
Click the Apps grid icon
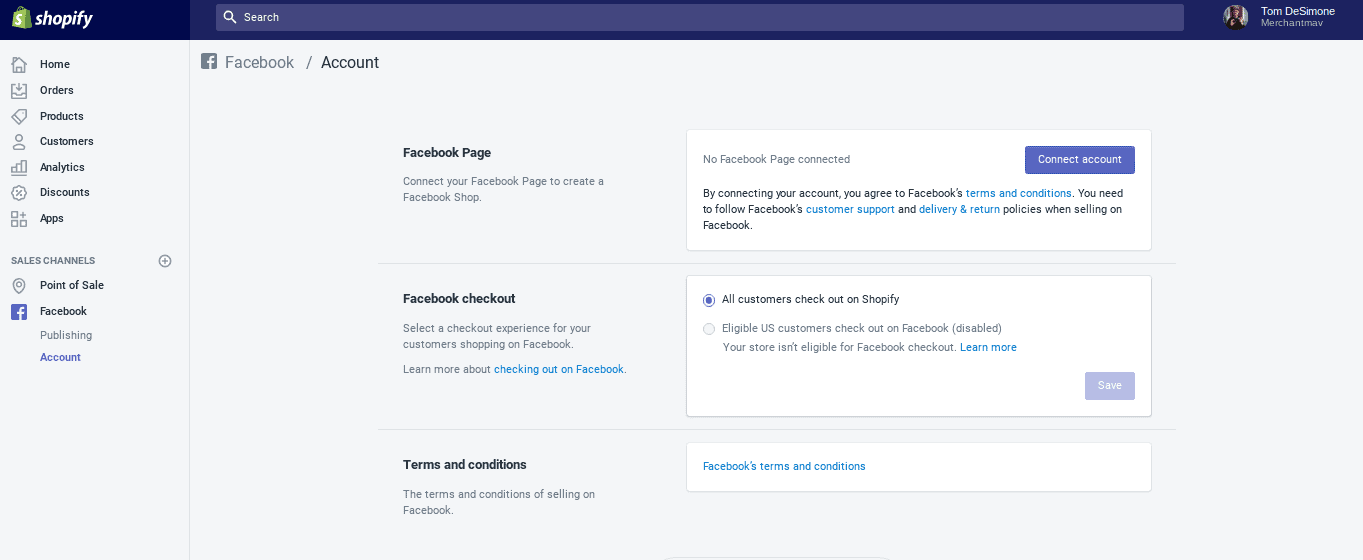pyautogui.click(x=19, y=218)
